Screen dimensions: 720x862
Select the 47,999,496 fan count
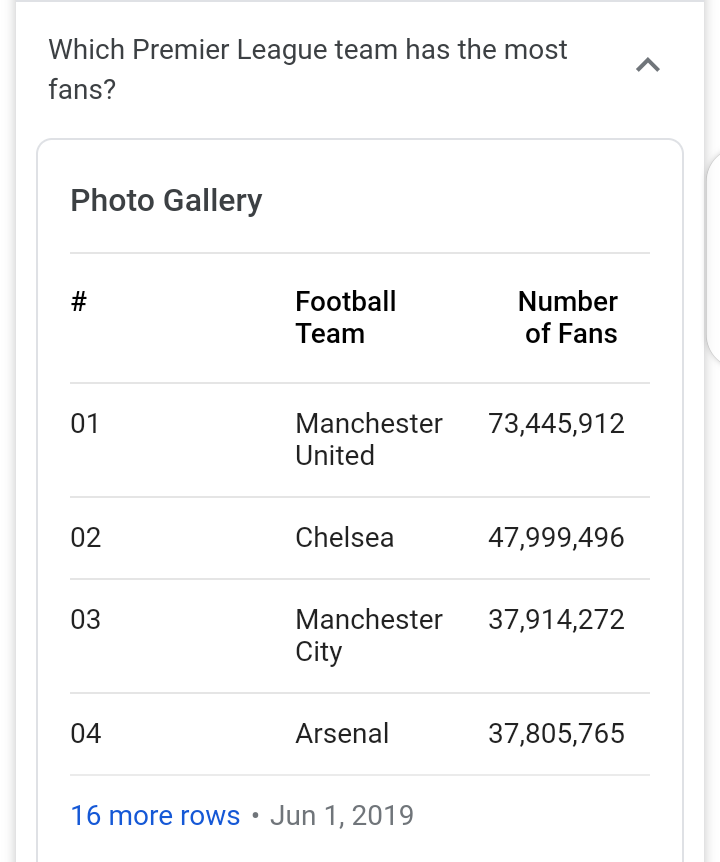pos(556,538)
